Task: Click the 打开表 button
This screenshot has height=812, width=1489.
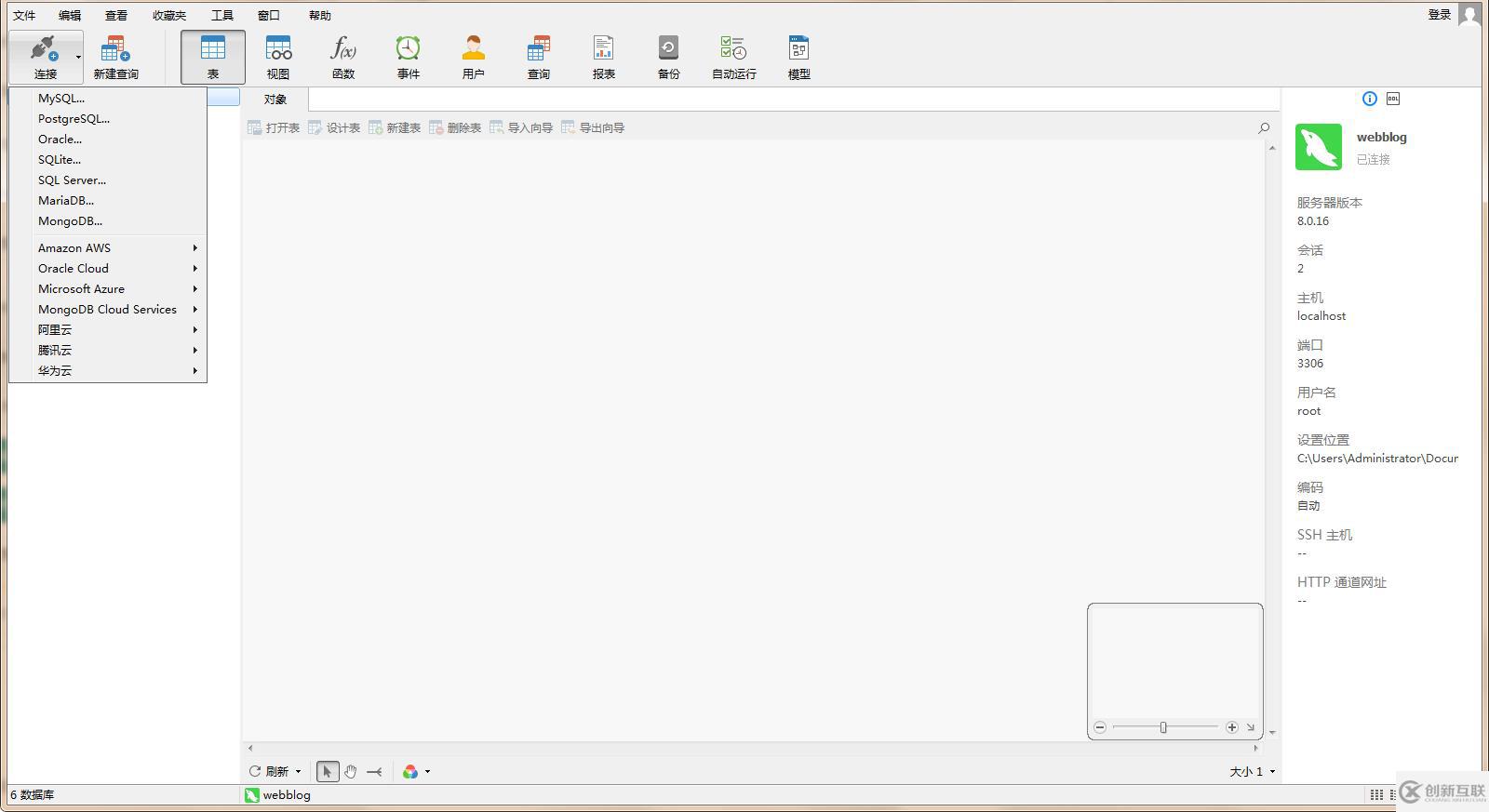Action: click(274, 127)
